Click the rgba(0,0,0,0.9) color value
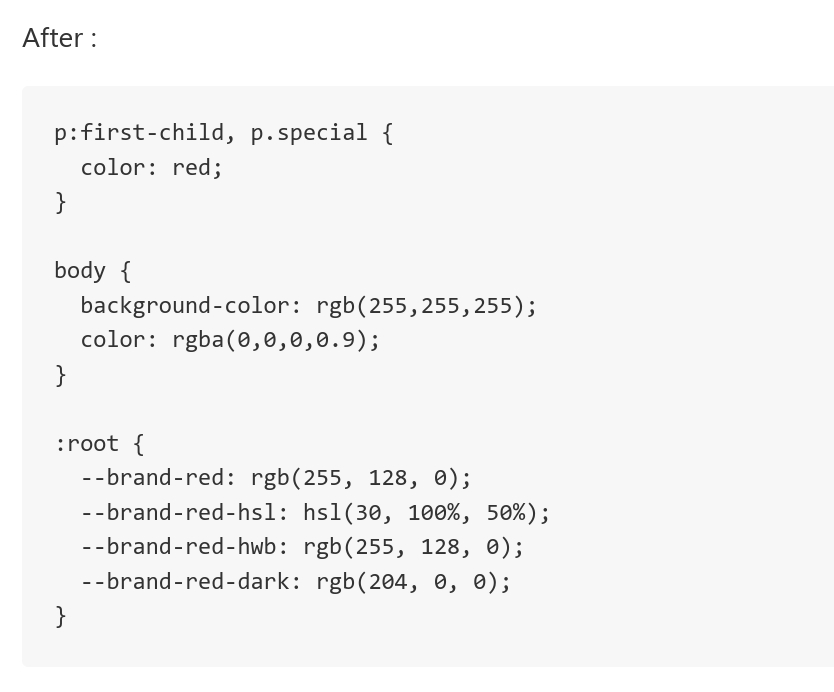Image resolution: width=834 pixels, height=692 pixels. [270, 340]
